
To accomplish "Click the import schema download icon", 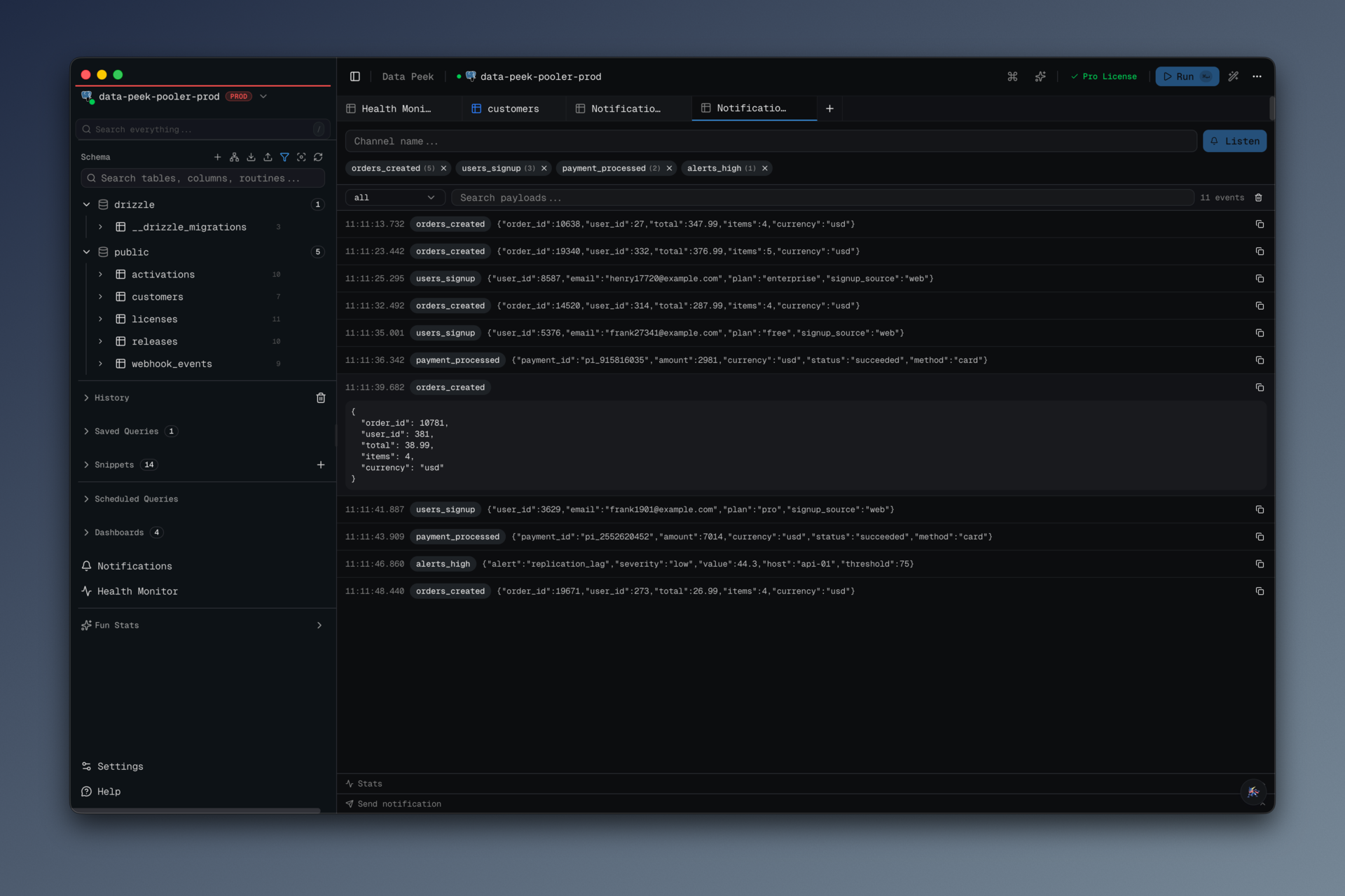I will [251, 157].
